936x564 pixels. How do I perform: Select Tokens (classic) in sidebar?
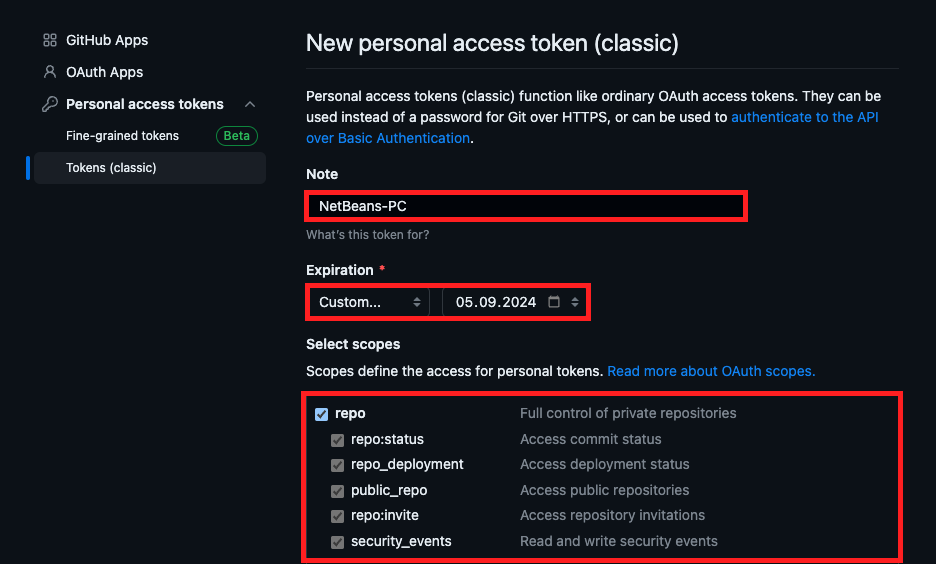click(111, 168)
